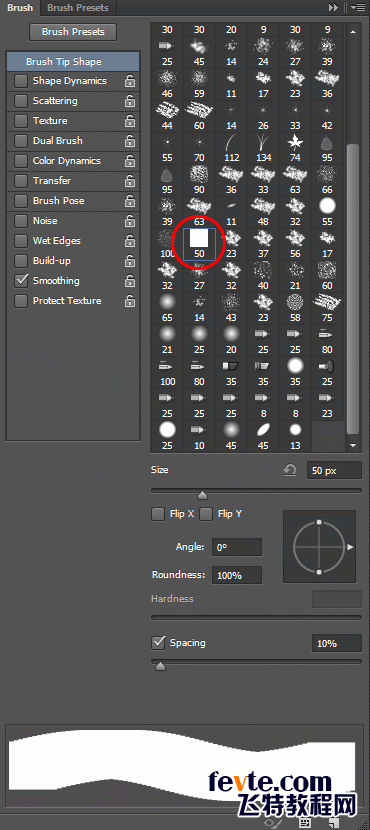Click the lock icon for Wet Edges
This screenshot has height=830, width=370.
pyautogui.click(x=130, y=241)
